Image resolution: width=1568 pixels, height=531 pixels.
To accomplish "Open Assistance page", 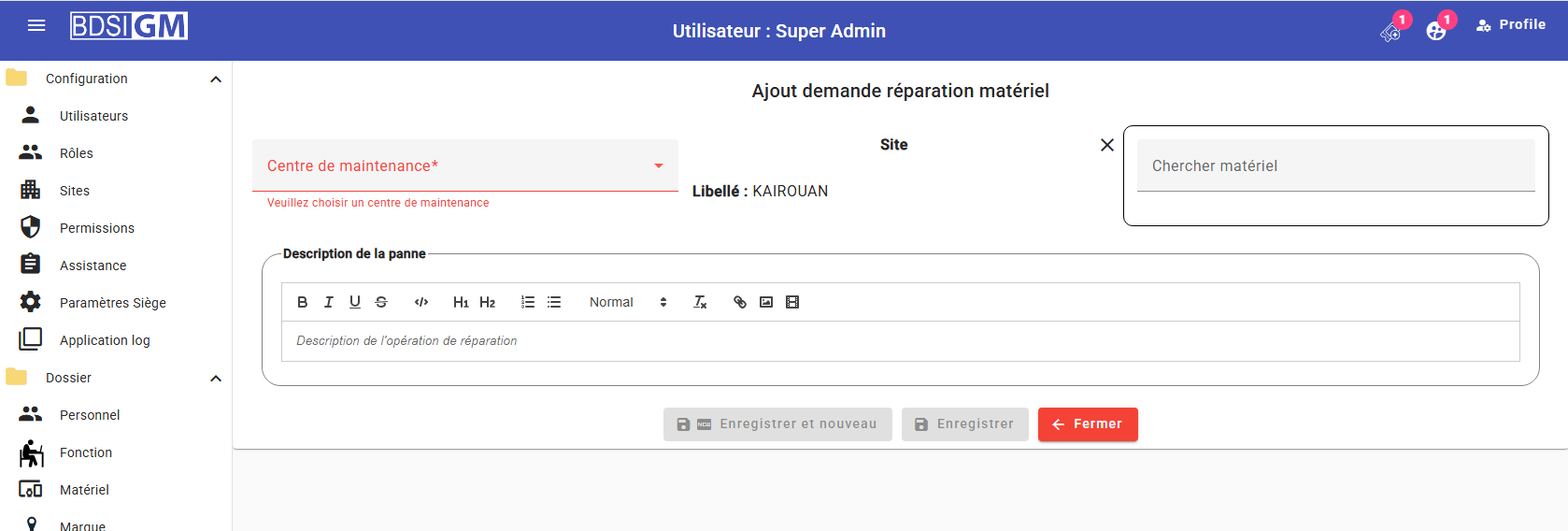I will click(93, 265).
